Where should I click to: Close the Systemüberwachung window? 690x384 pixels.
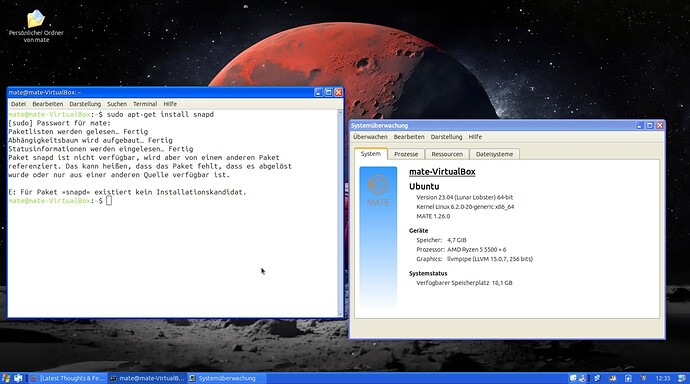coord(659,125)
